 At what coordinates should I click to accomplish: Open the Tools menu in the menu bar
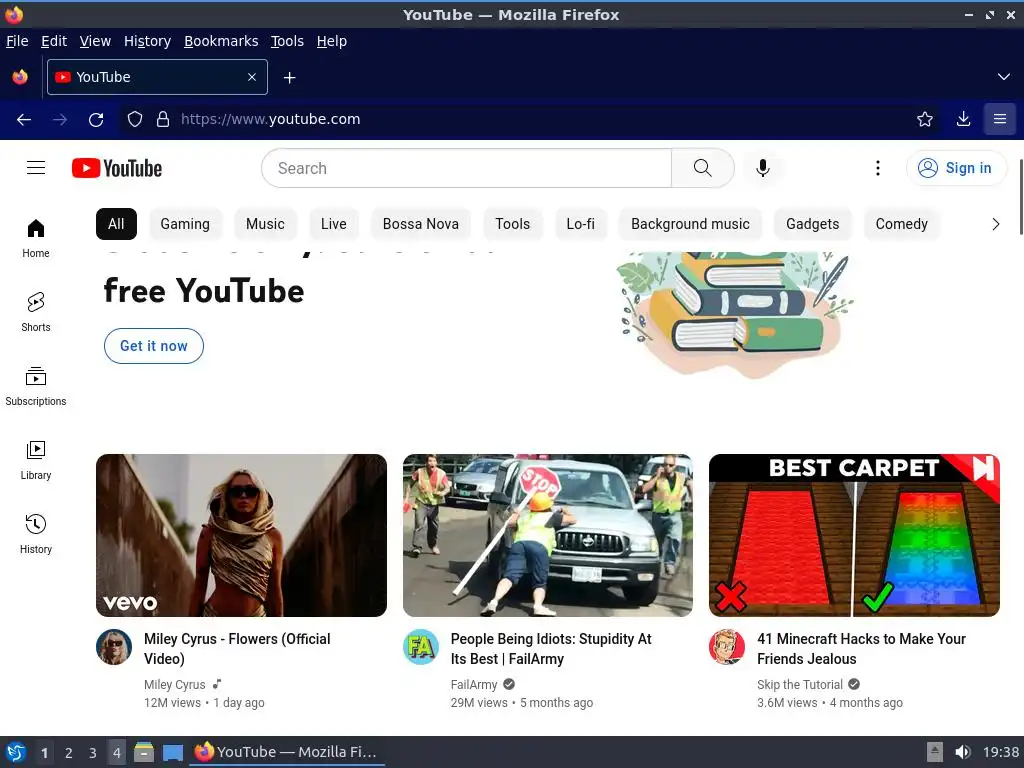[287, 41]
